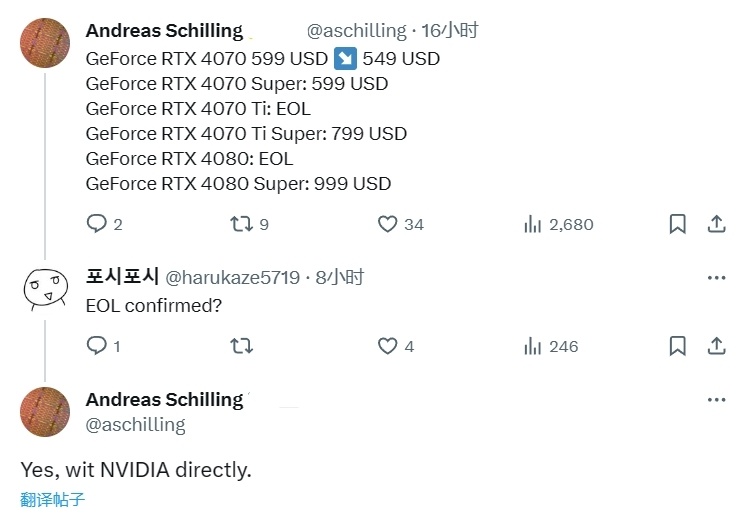Like the 'EOL confirmed?' reply

click(388, 346)
